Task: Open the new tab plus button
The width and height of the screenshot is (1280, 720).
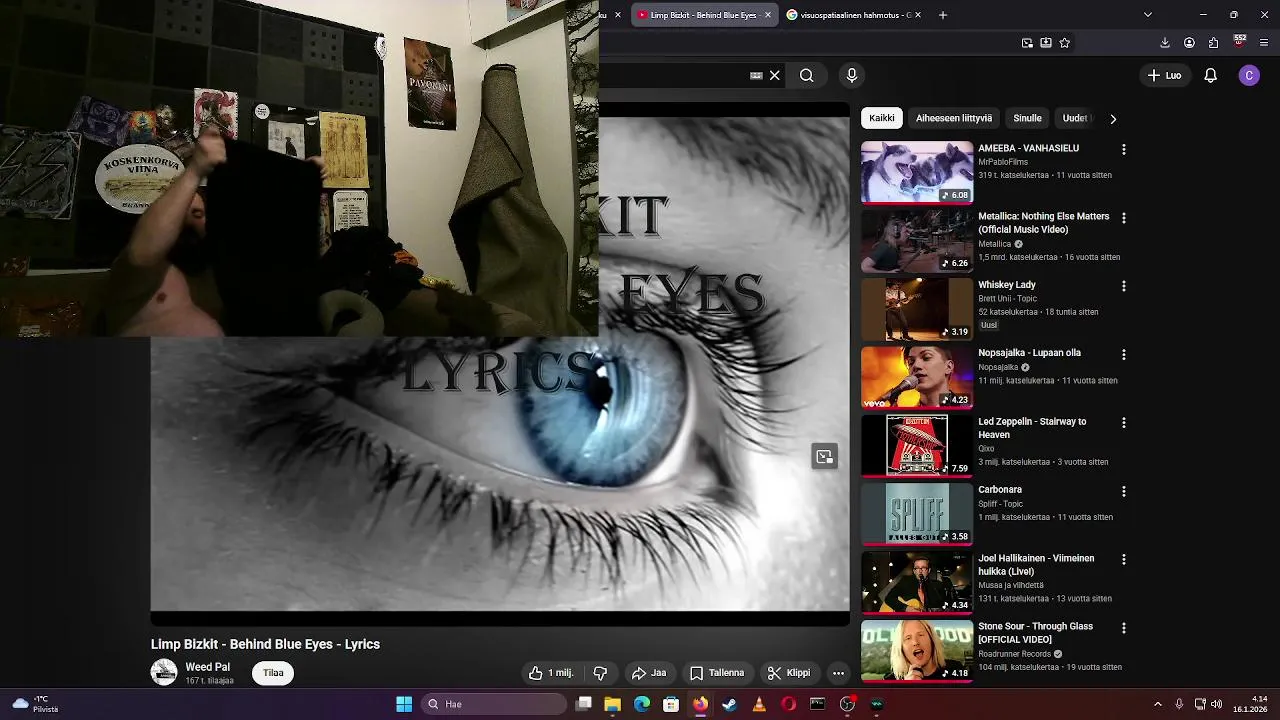Action: coord(942,15)
